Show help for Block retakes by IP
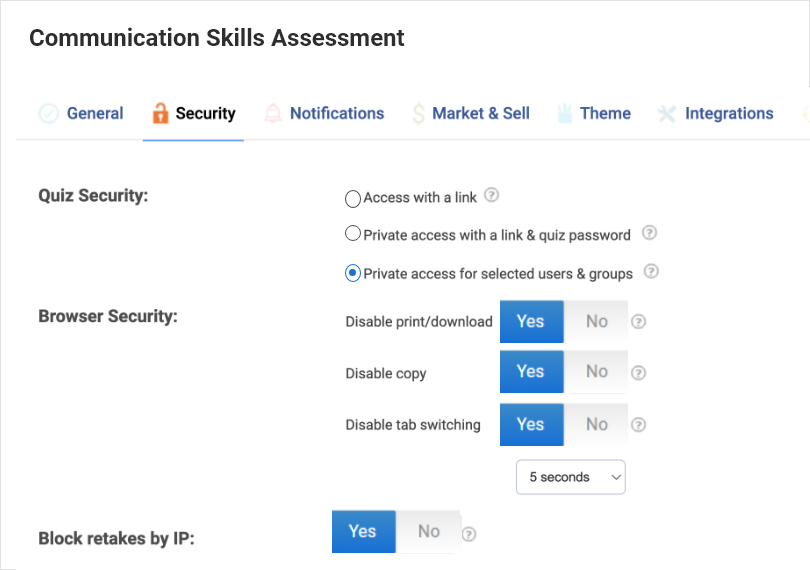Screen dimensions: 810x570 pos(469,534)
